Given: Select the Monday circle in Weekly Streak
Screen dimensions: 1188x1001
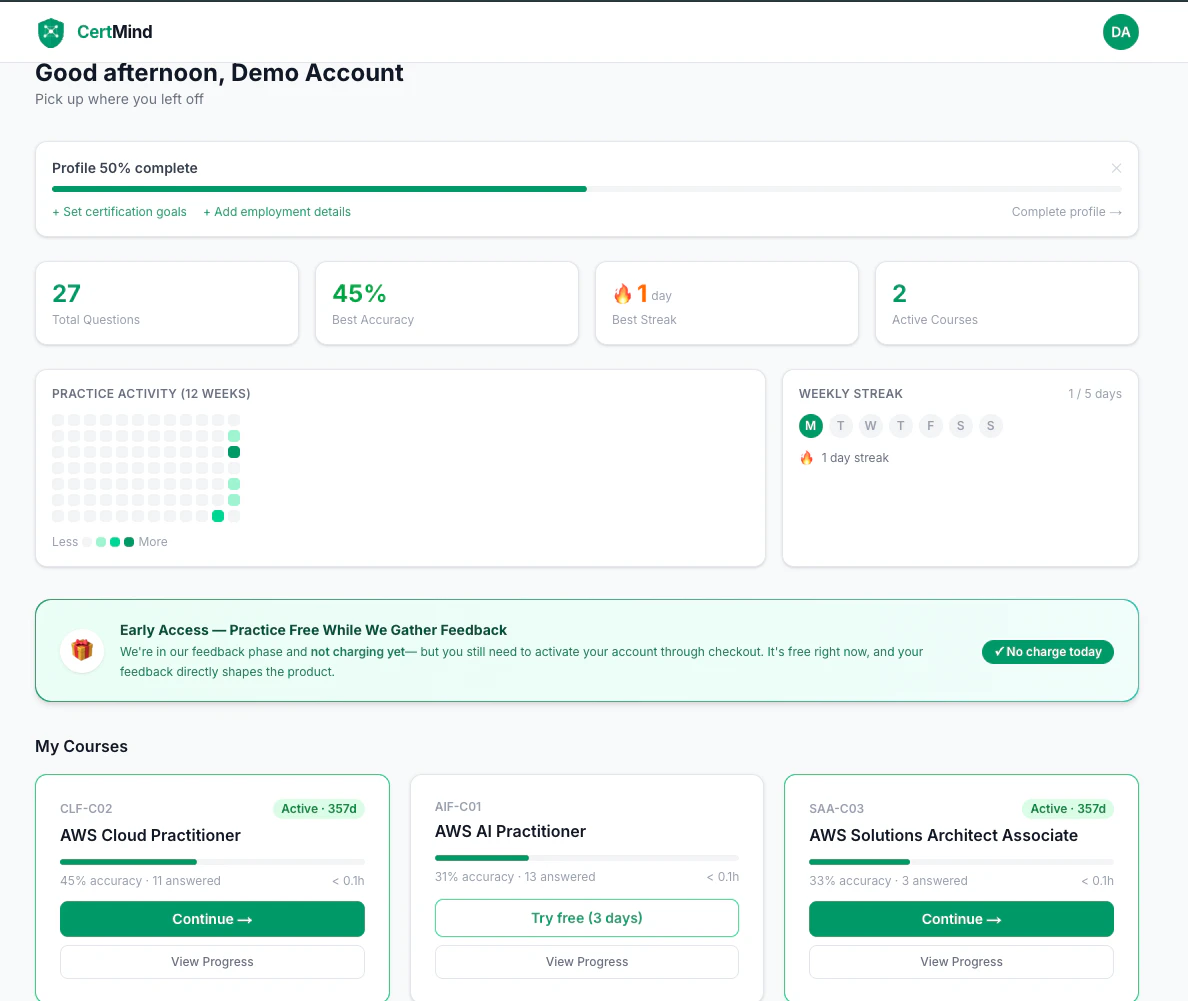Looking at the screenshot, I should (811, 426).
